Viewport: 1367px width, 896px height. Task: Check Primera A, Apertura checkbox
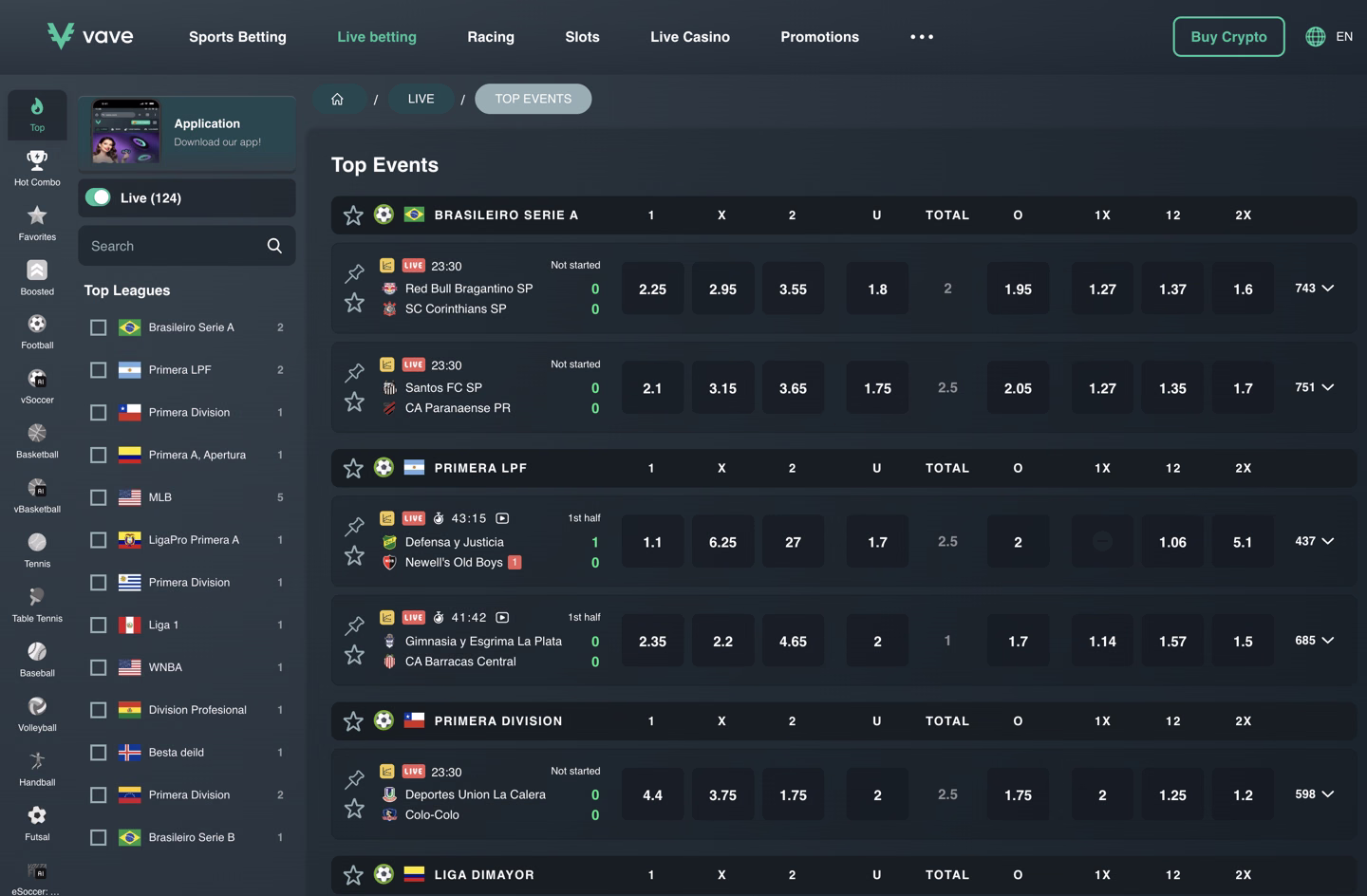tap(98, 455)
